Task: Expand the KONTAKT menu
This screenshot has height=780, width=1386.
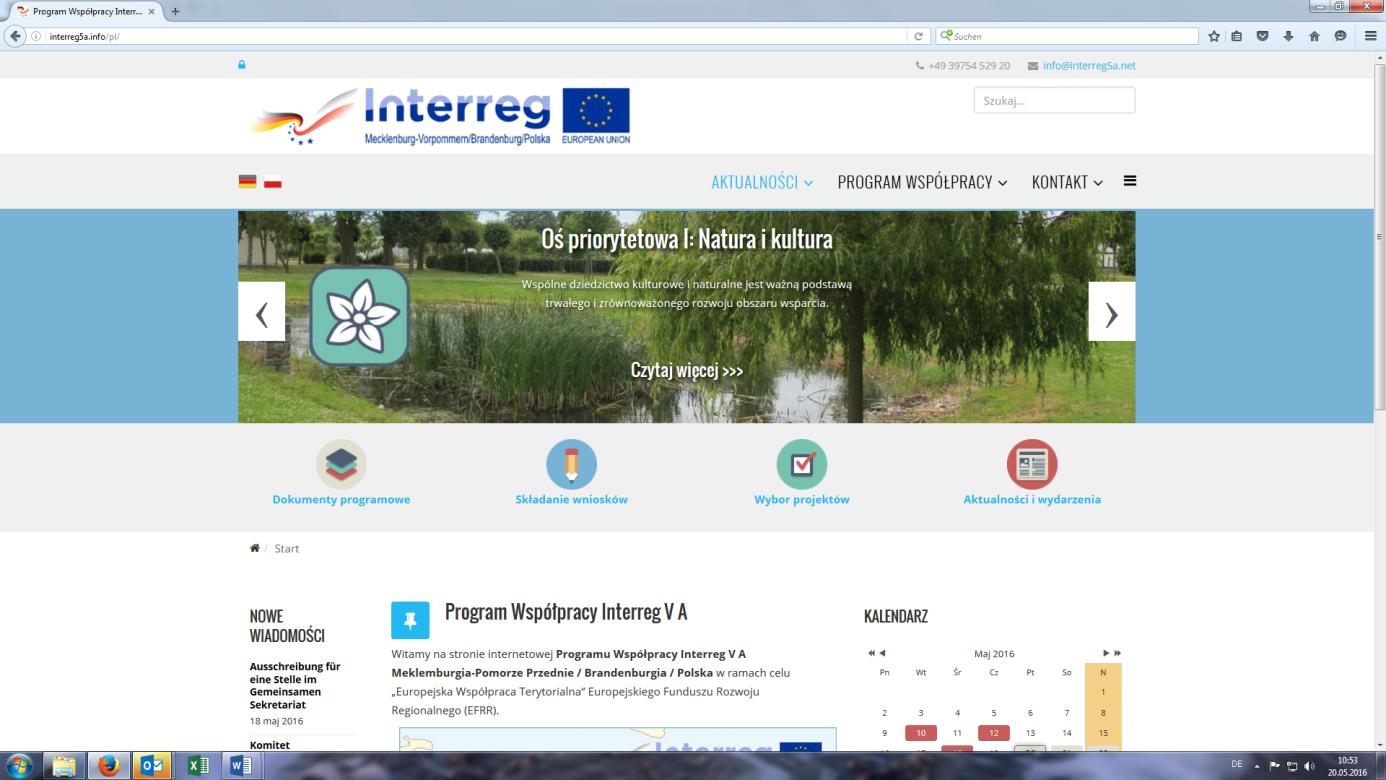Action: pos(1067,182)
